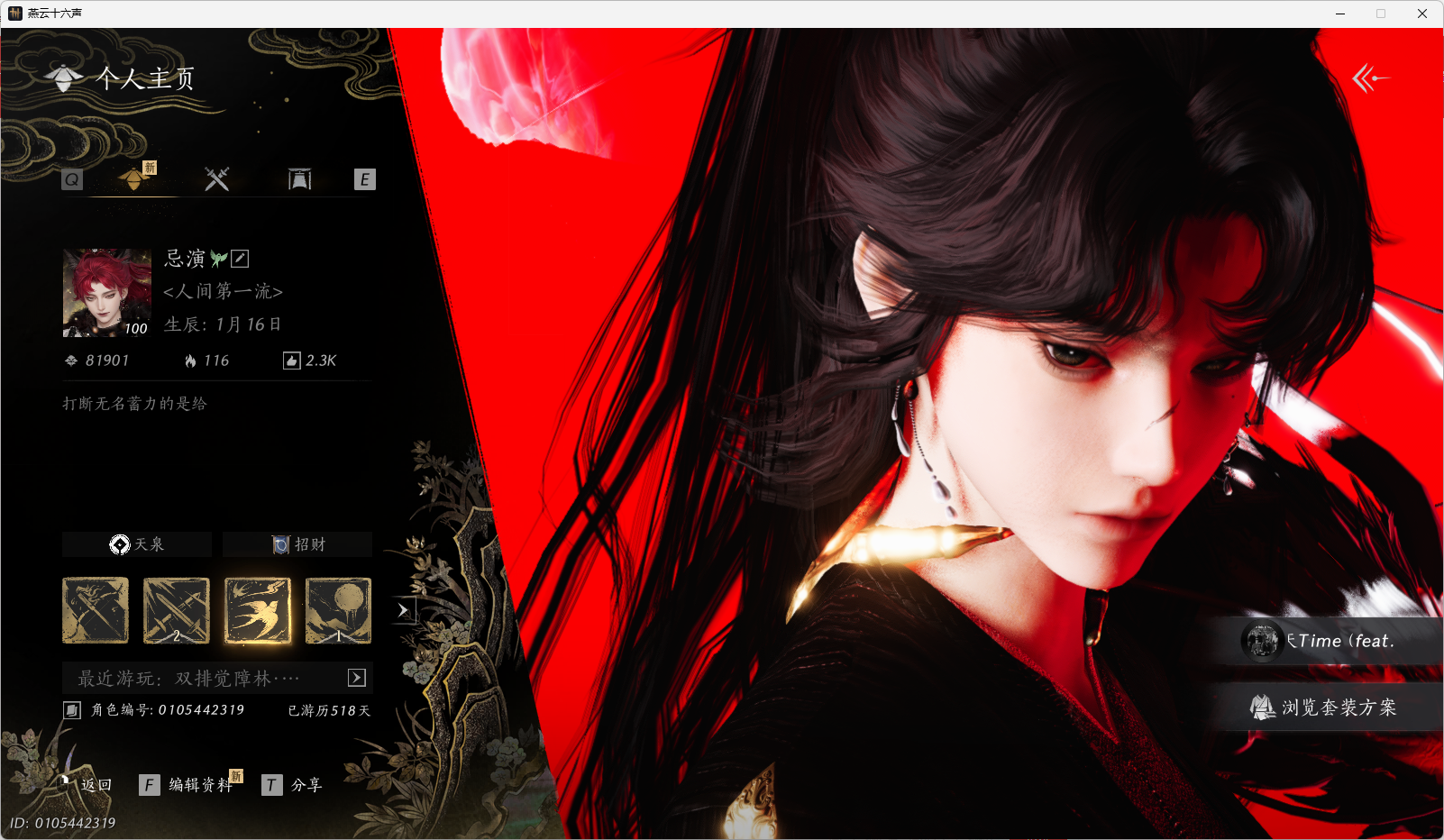Click the thumbs-up likes icon showing 2.3K

(x=291, y=361)
